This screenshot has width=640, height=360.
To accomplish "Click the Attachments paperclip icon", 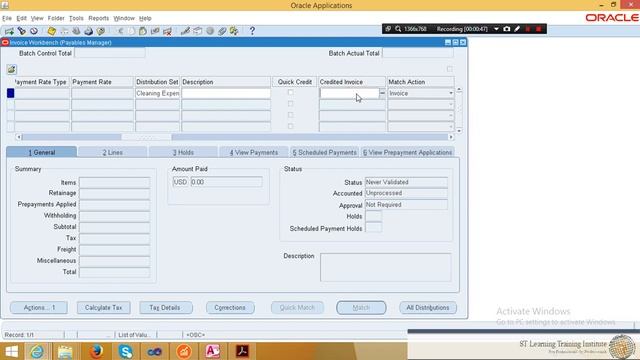I will pos(222,31).
